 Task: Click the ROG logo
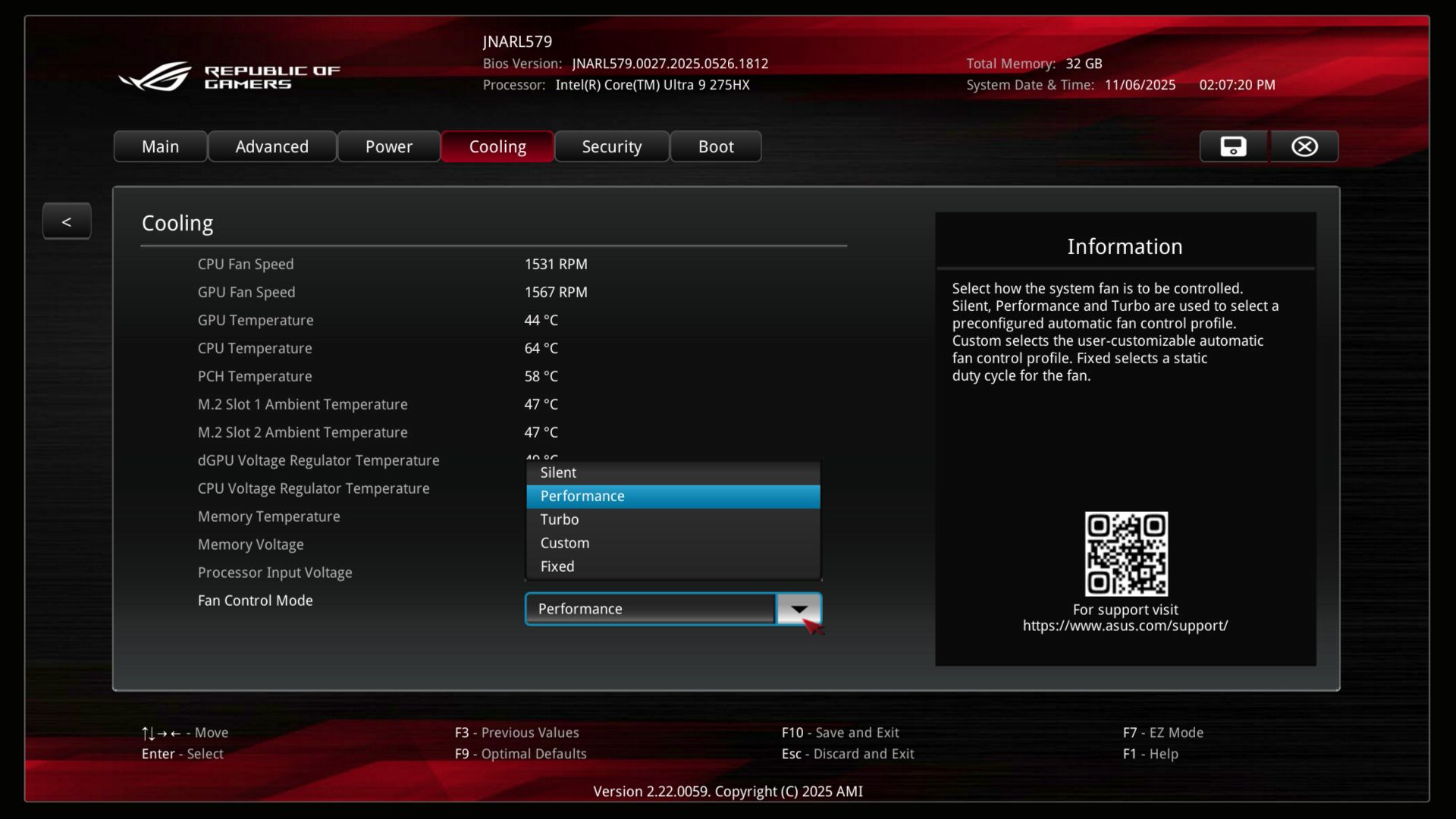click(x=155, y=77)
